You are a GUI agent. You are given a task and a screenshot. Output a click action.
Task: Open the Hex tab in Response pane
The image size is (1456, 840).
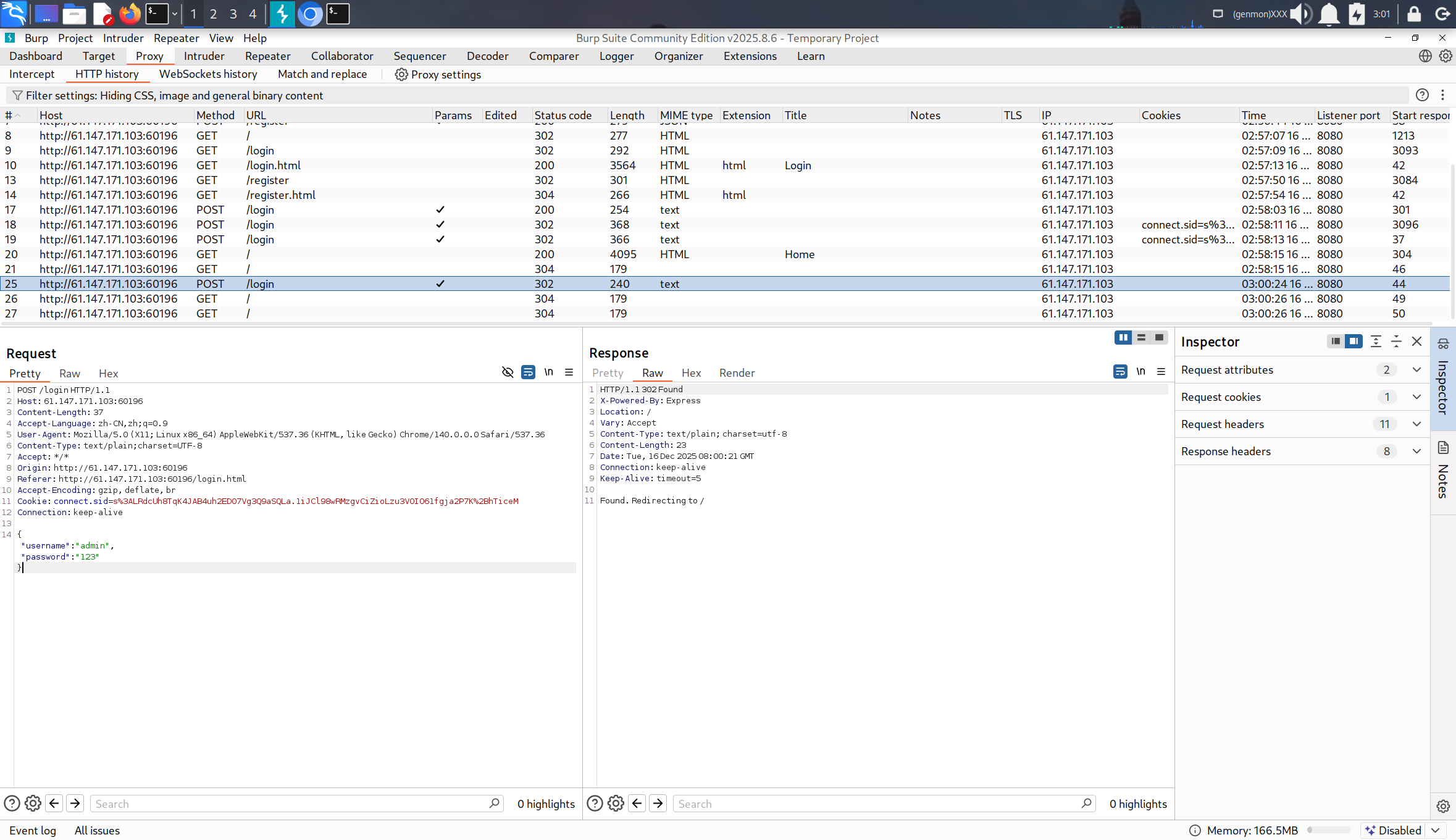[691, 373]
